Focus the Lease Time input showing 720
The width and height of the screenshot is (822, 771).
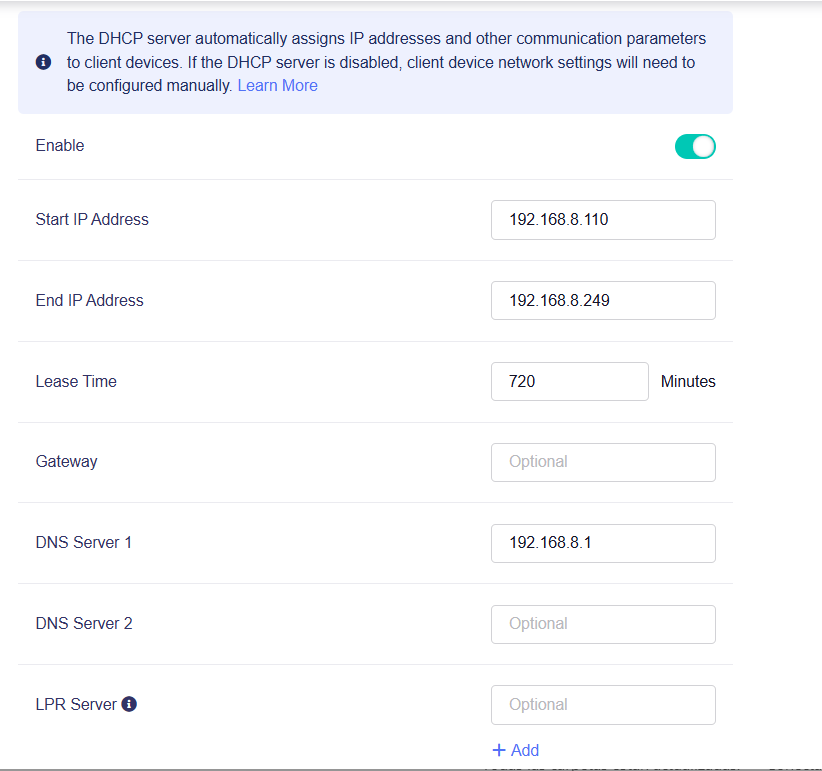click(569, 382)
